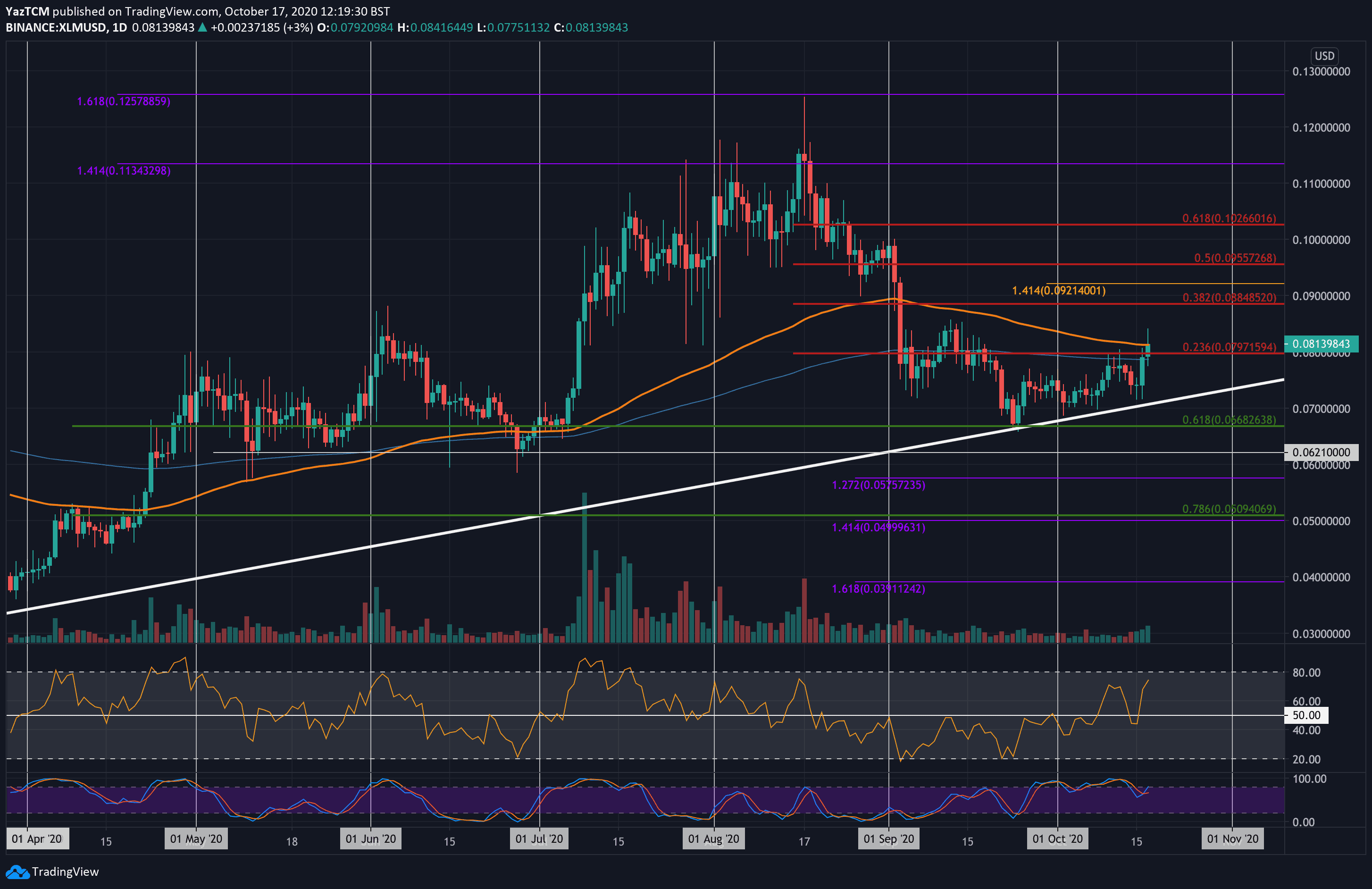Click the USD currency label button
The image size is (1372, 889).
tap(1324, 56)
